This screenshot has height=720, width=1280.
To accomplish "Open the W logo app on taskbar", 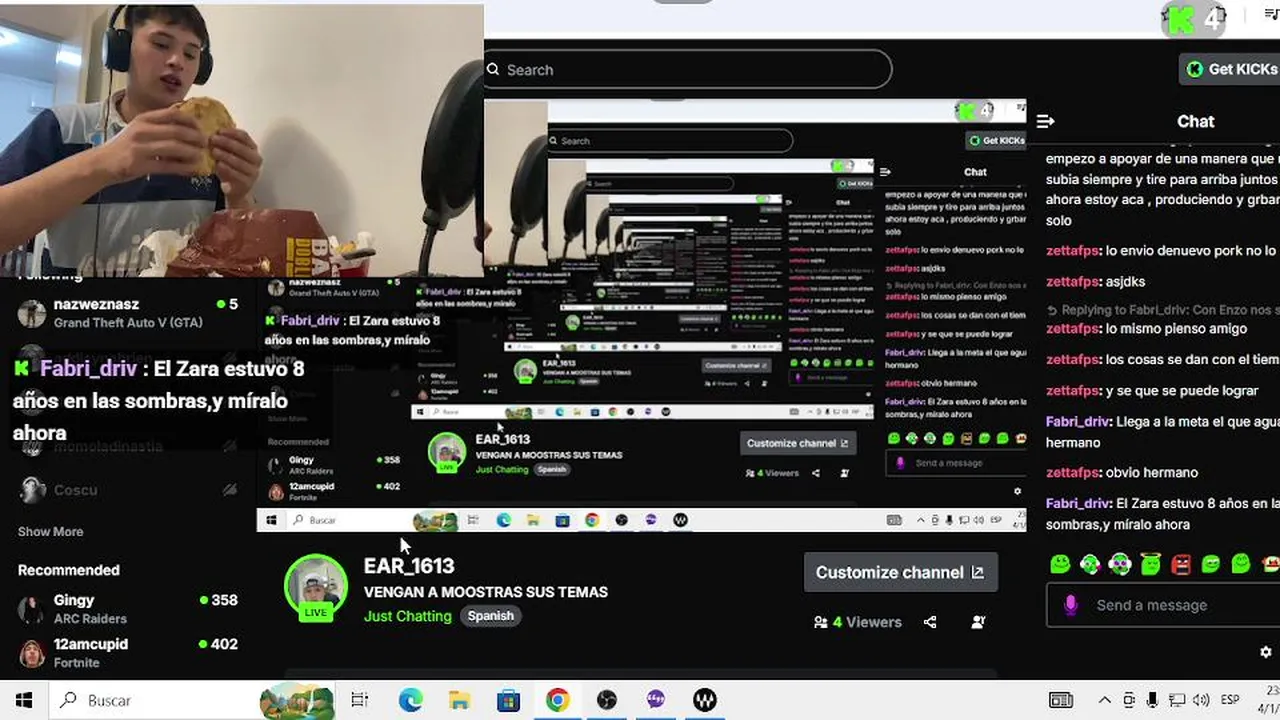I will pyautogui.click(x=705, y=700).
